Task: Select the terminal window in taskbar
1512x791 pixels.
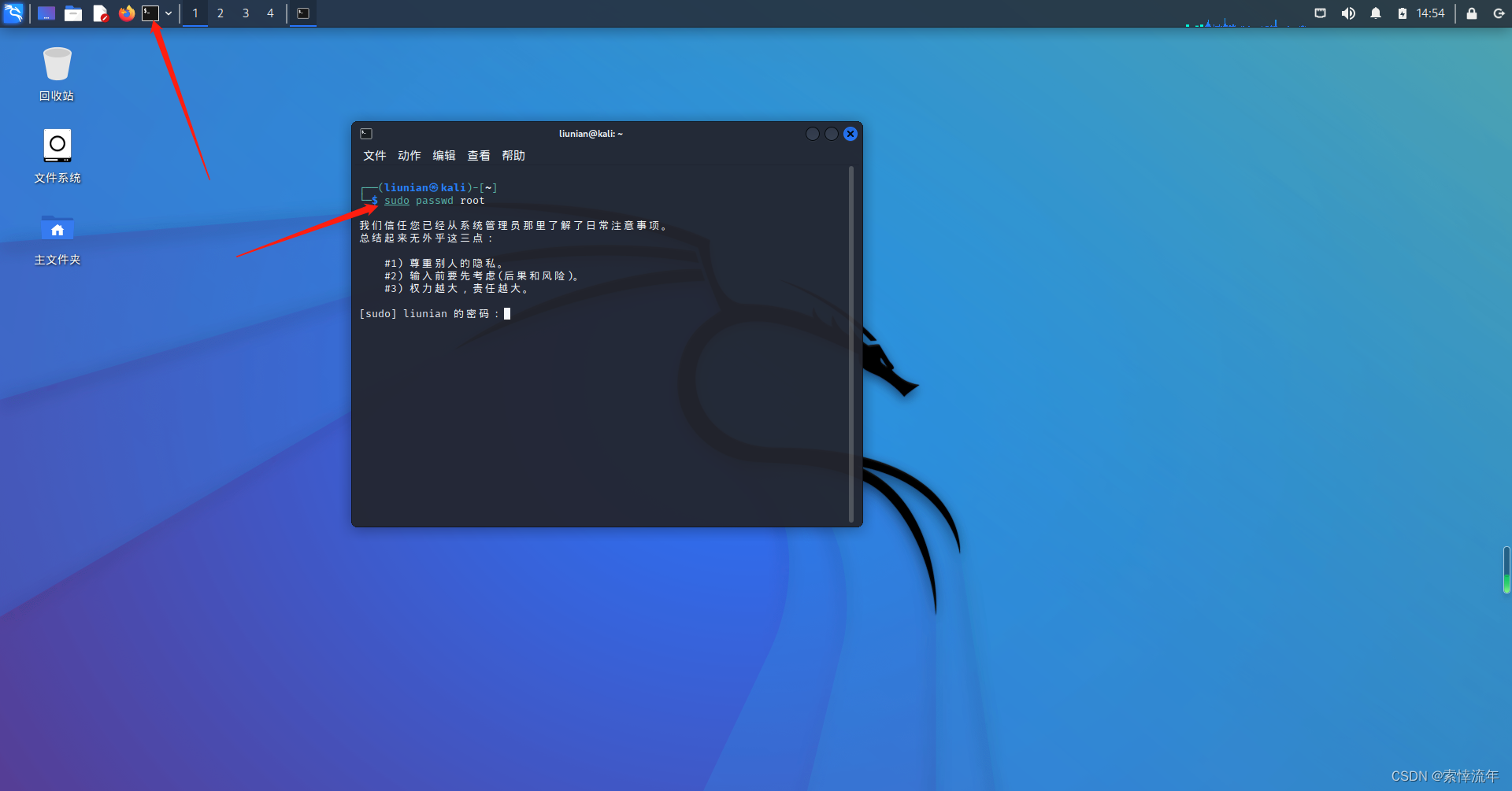Action: pyautogui.click(x=303, y=13)
